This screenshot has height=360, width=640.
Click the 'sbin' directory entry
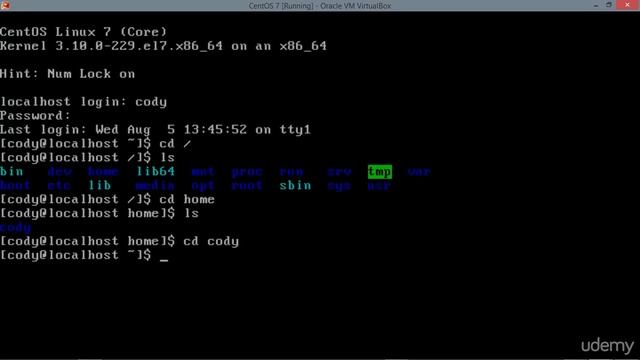pos(295,185)
